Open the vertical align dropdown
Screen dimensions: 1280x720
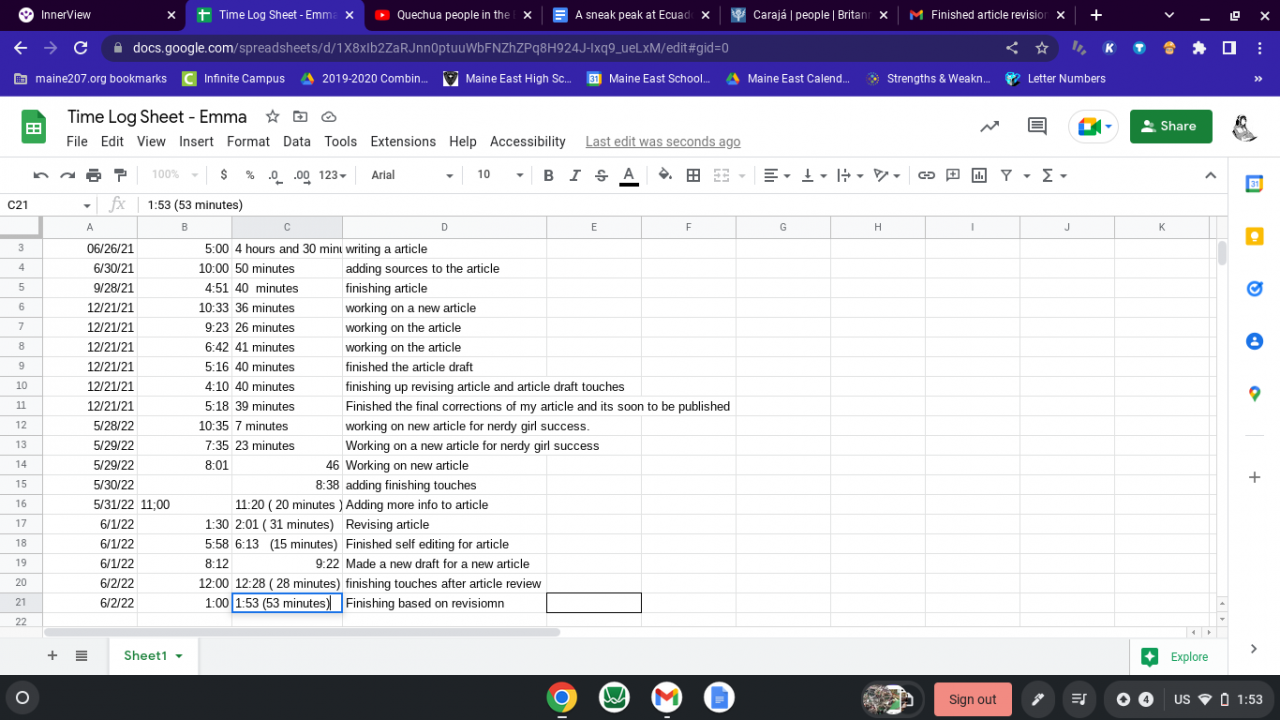tap(813, 175)
